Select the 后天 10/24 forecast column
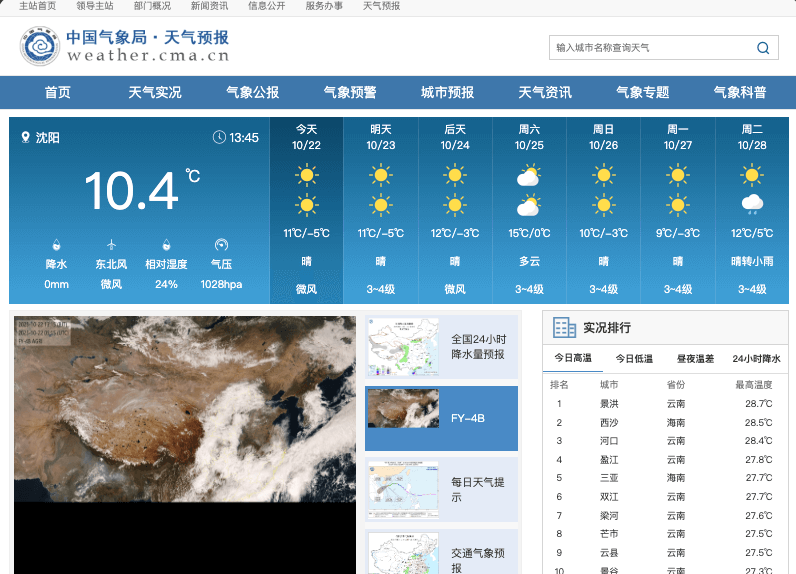796x574 pixels. [x=455, y=211]
